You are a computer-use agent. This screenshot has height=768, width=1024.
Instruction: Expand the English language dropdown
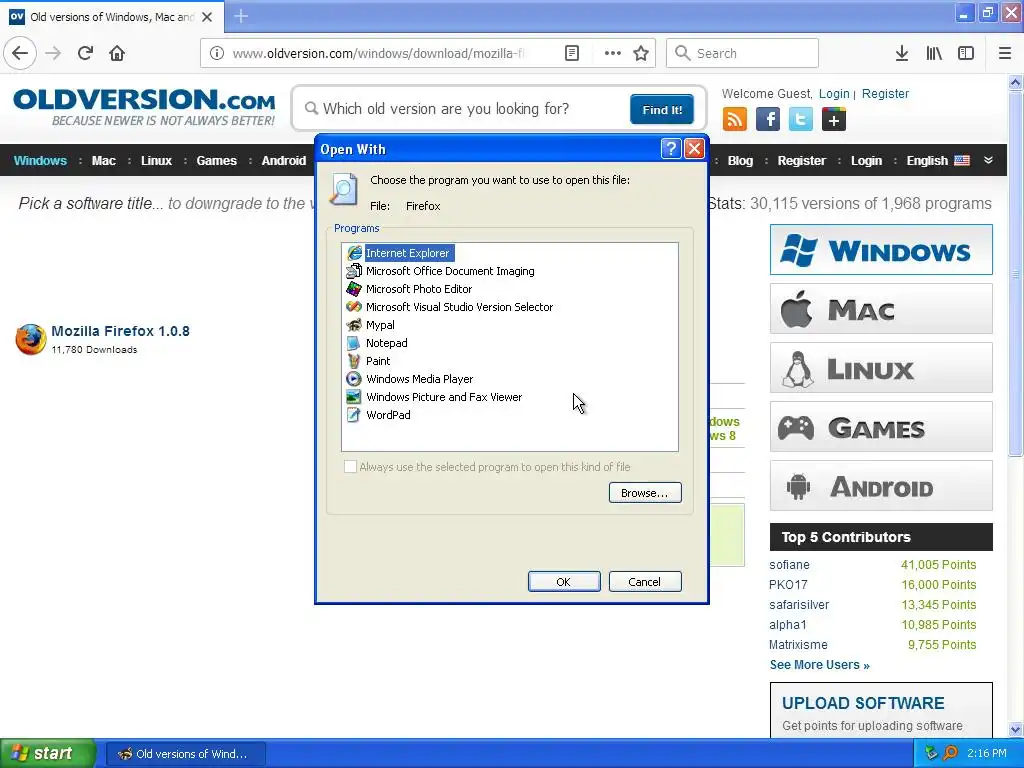pyautogui.click(x=938, y=161)
